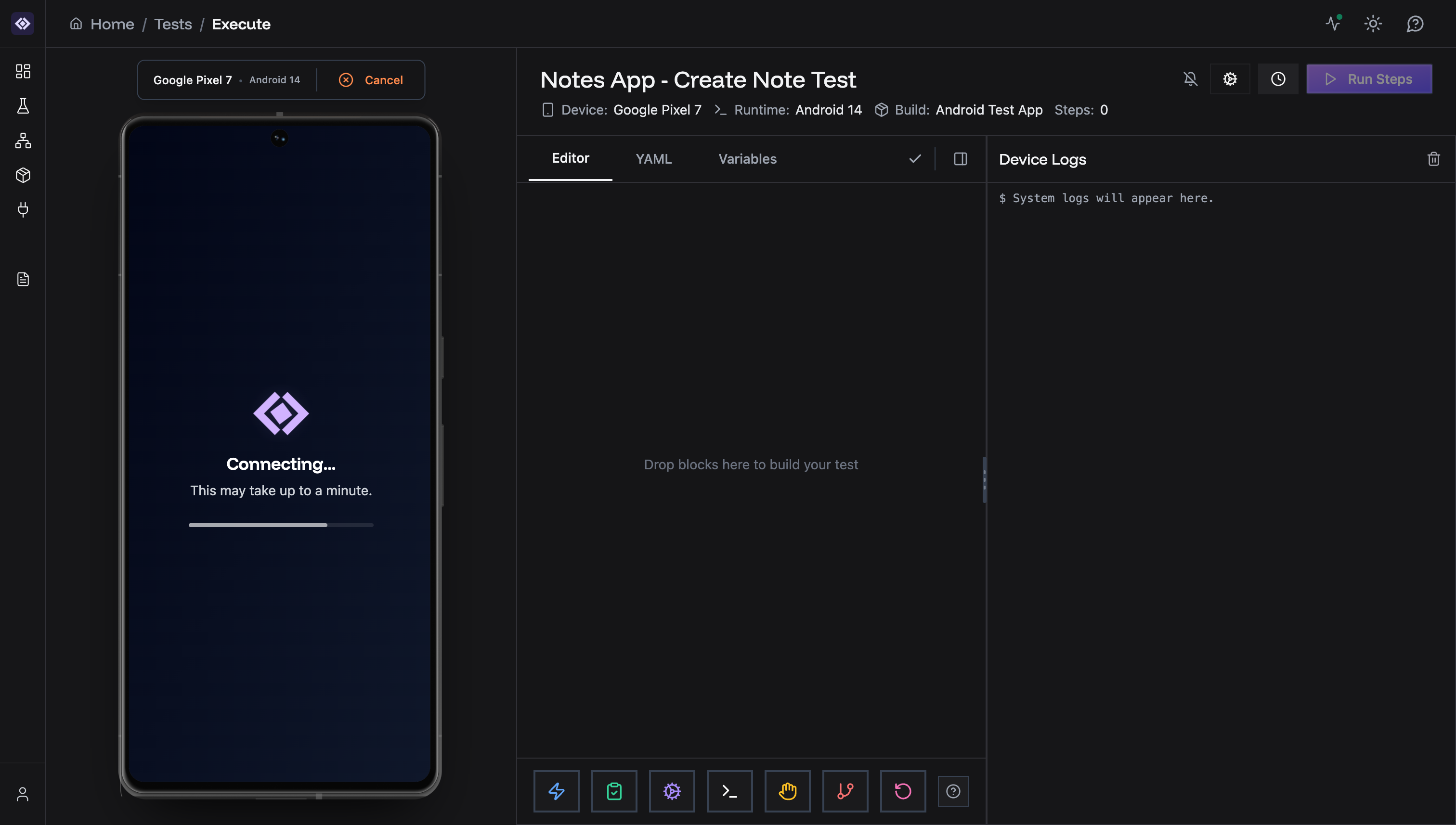This screenshot has height=825, width=1456.
Task: Open the Variables tab
Action: pyautogui.click(x=747, y=159)
